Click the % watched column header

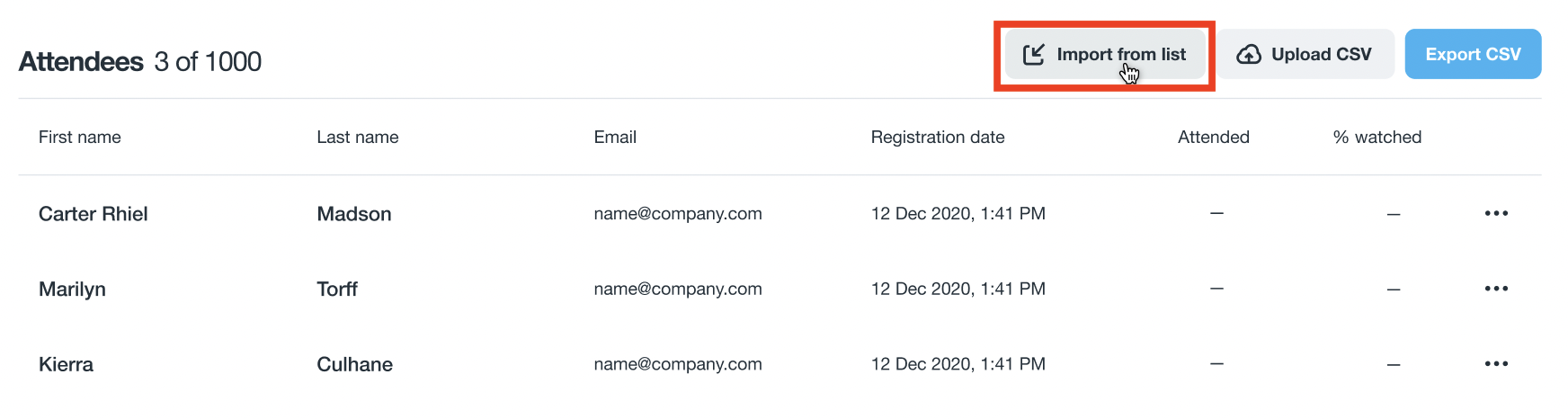click(x=1376, y=138)
